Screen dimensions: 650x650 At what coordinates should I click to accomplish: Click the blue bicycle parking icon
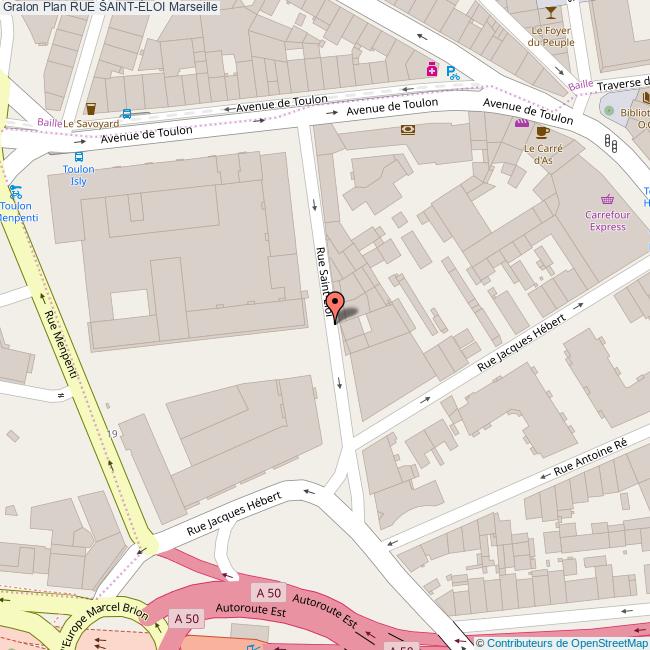[453, 73]
